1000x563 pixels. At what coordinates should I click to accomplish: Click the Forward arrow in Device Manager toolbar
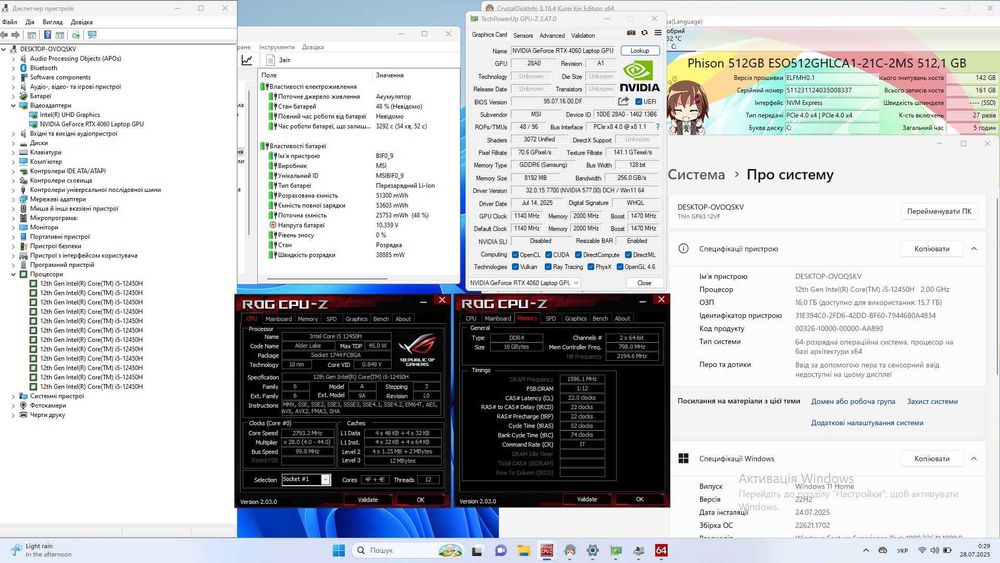[16, 35]
